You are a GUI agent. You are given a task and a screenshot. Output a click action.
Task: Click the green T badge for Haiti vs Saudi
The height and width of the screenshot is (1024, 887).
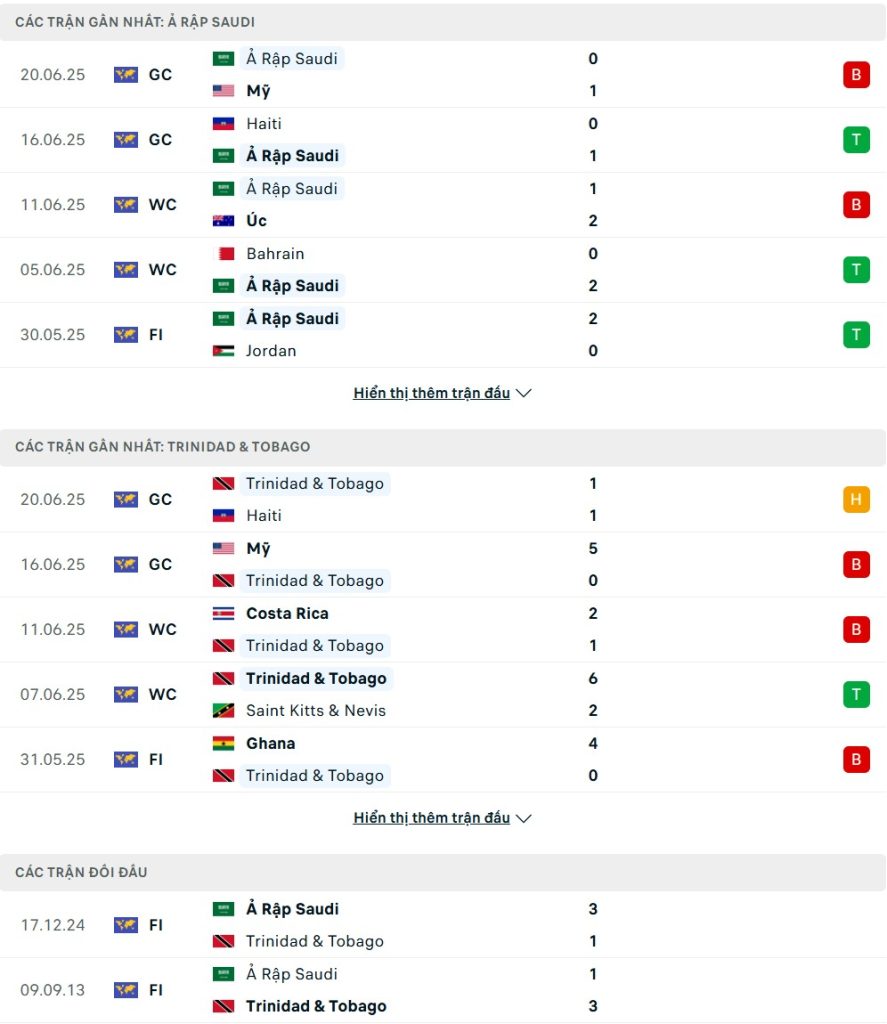[x=856, y=140]
